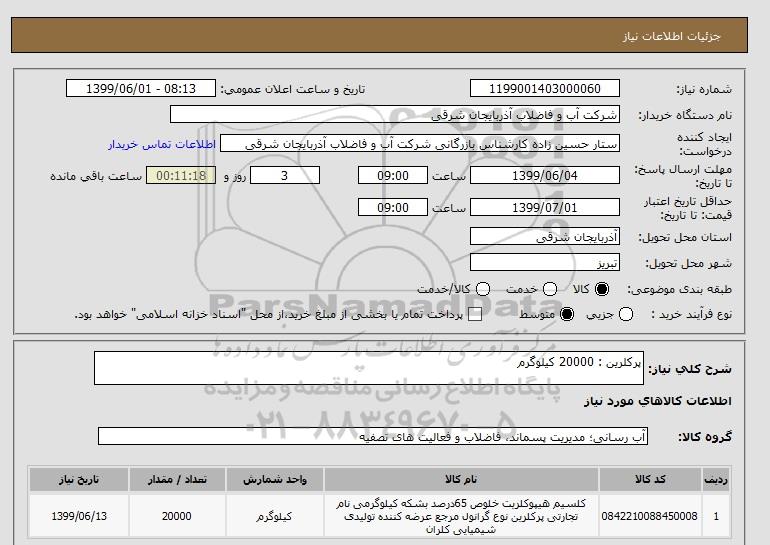Click the quantity cell 20000
Viewport: 770px width, 545px height.
click(x=177, y=516)
